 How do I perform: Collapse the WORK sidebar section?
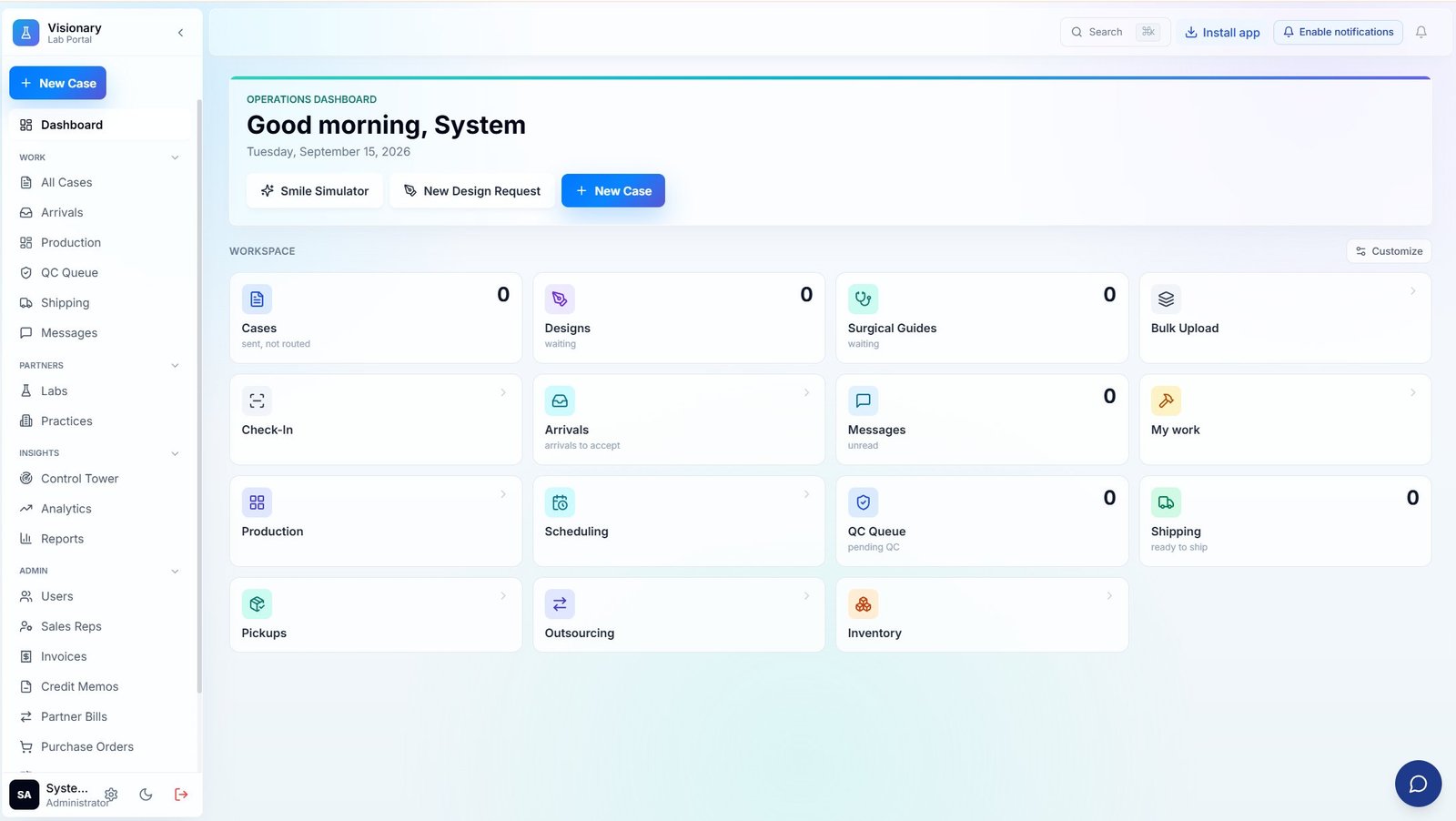(175, 157)
